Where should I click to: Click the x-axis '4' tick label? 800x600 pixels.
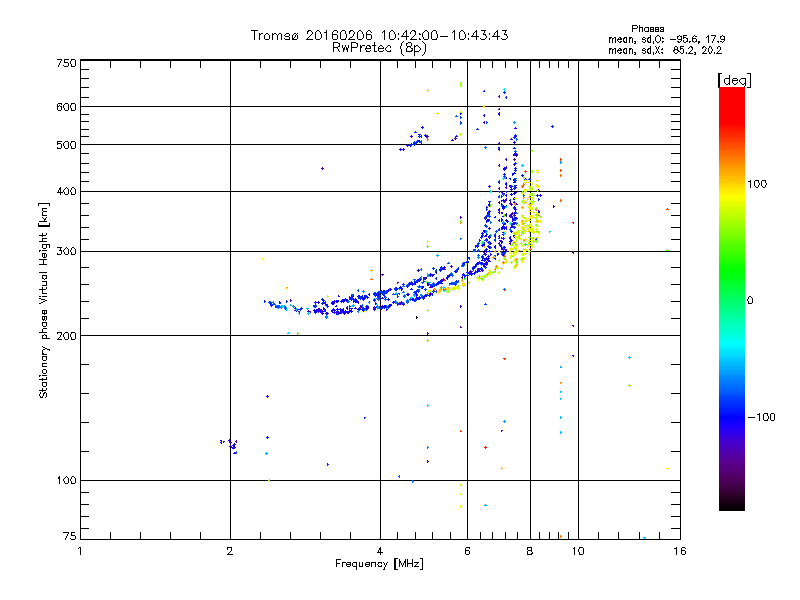tap(380, 552)
